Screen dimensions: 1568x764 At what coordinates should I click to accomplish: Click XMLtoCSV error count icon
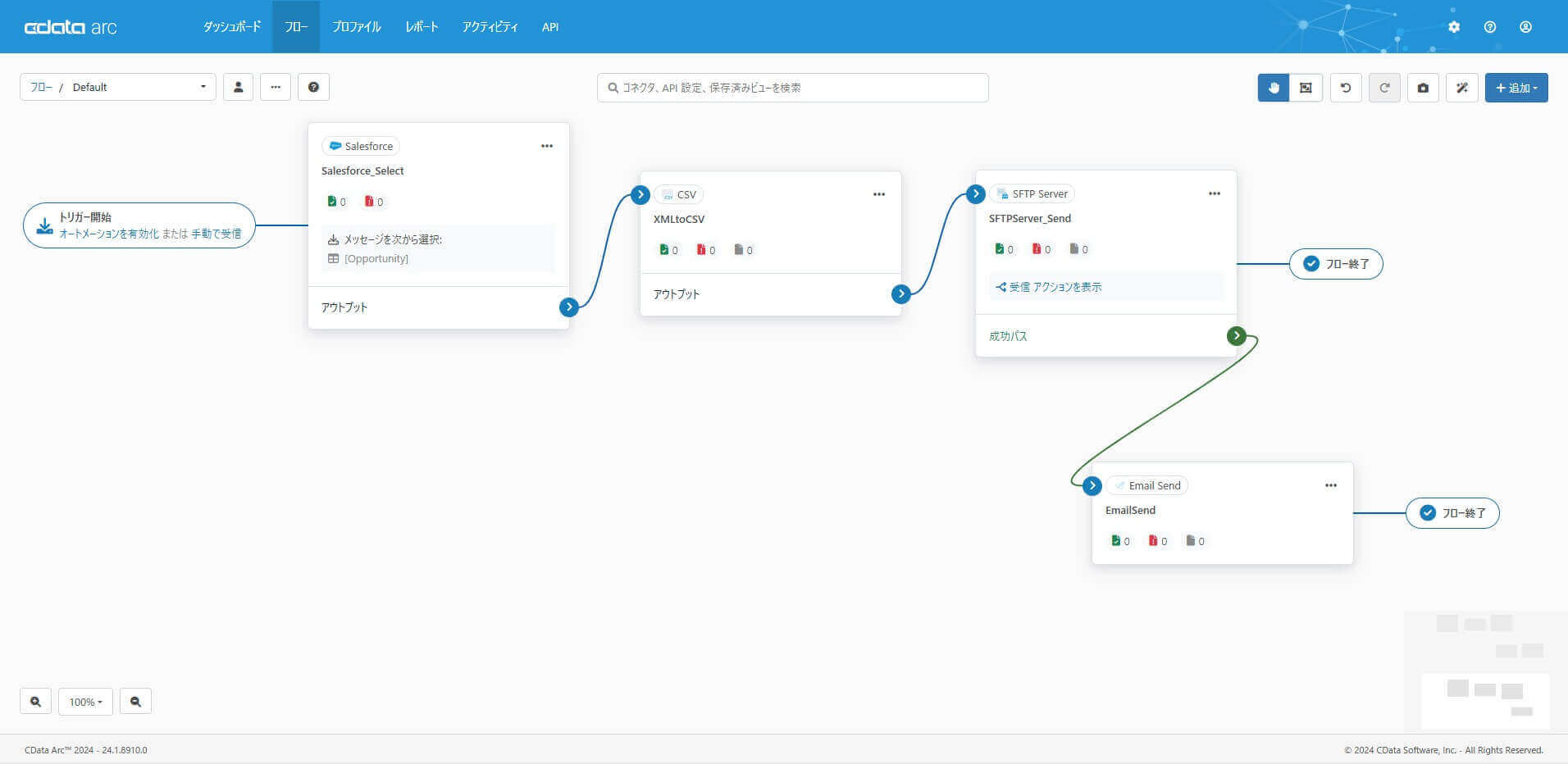point(701,249)
